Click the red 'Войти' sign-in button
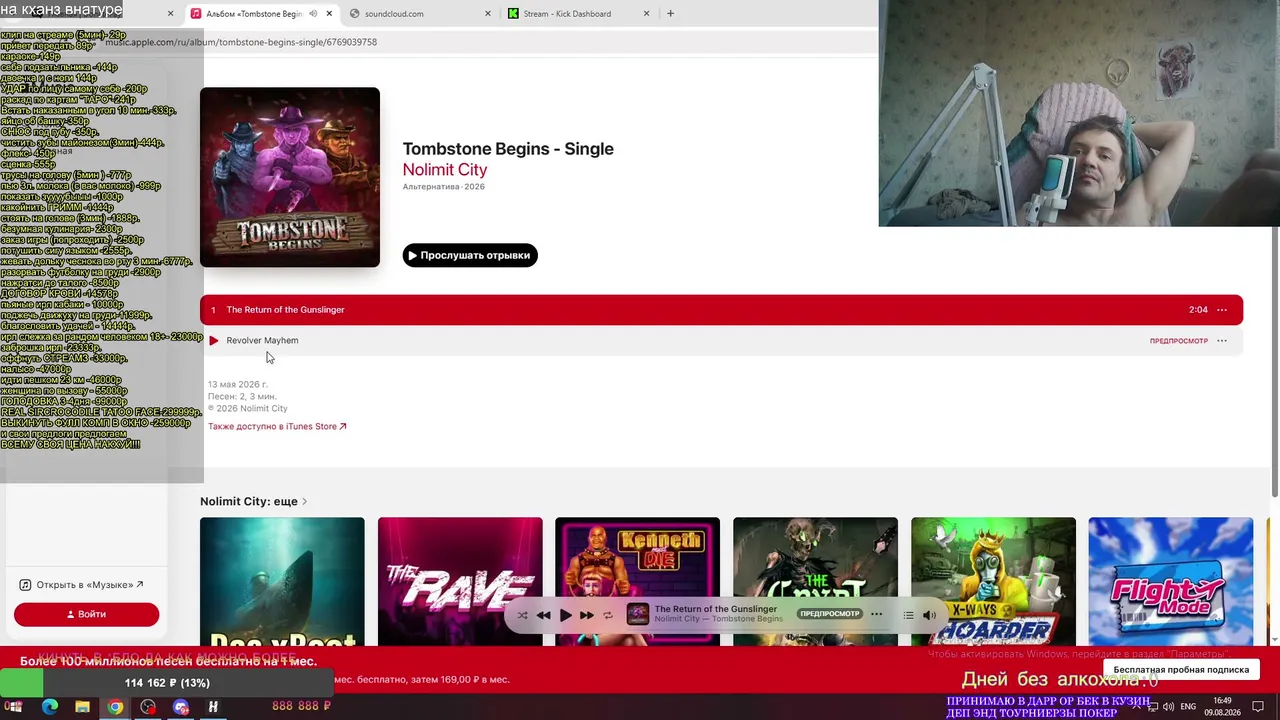Image resolution: width=1280 pixels, height=720 pixels. [86, 614]
